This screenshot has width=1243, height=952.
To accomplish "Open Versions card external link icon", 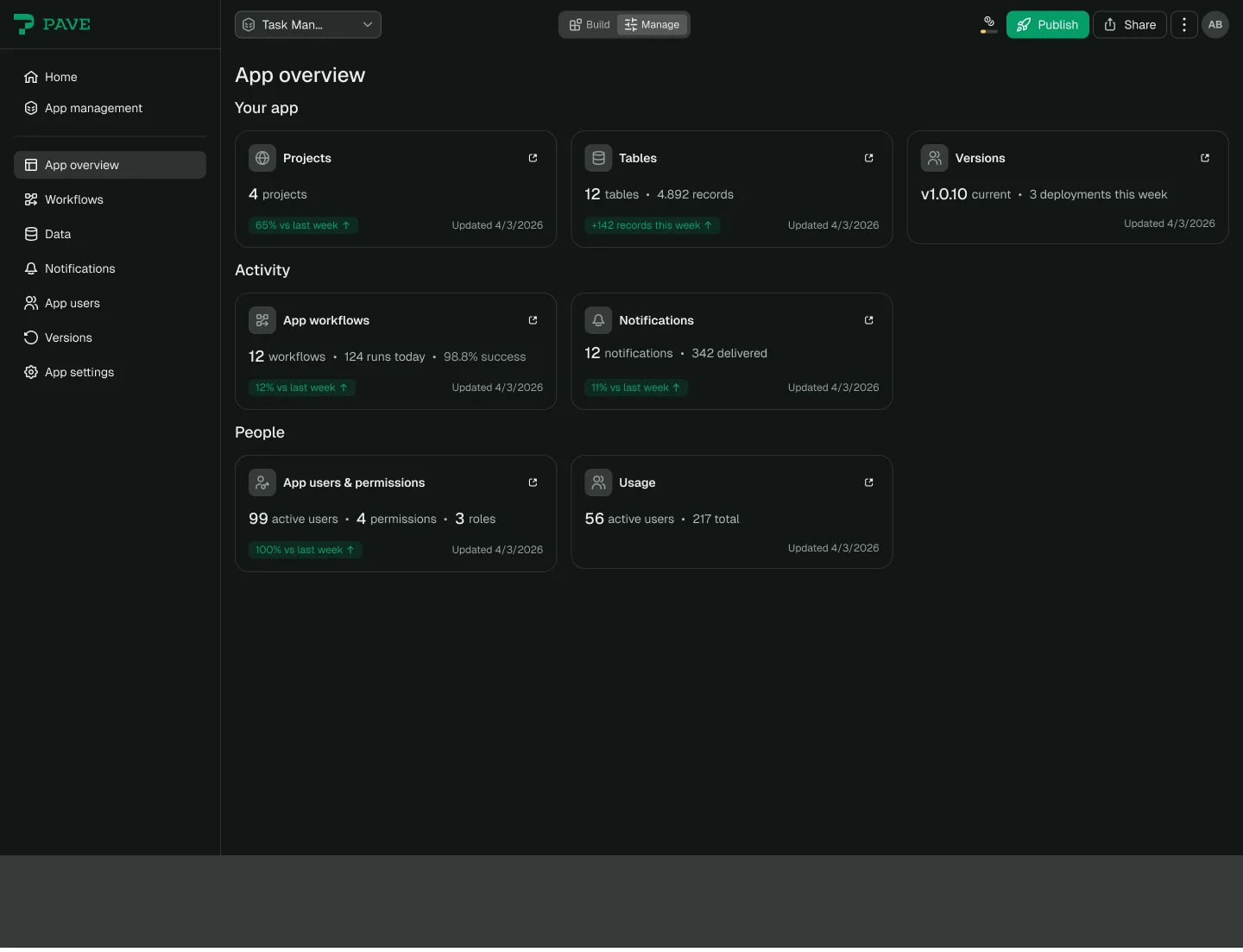I will [1205, 158].
